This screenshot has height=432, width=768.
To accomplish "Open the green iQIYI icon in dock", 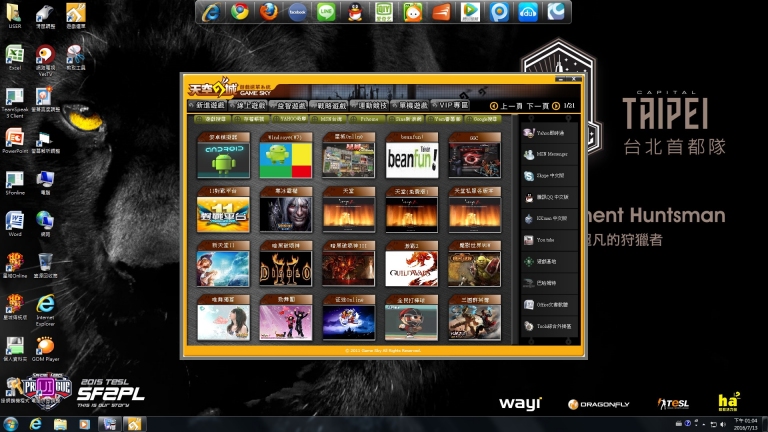I will click(x=384, y=12).
